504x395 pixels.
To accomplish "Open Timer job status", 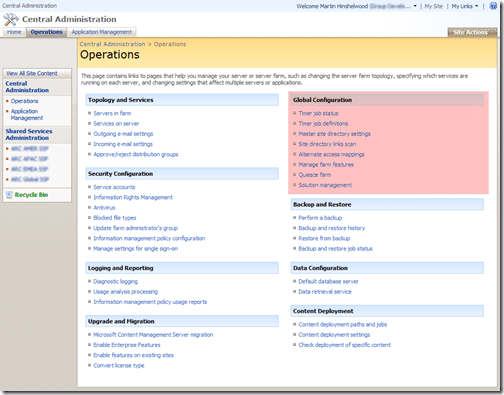I will (x=318, y=114).
